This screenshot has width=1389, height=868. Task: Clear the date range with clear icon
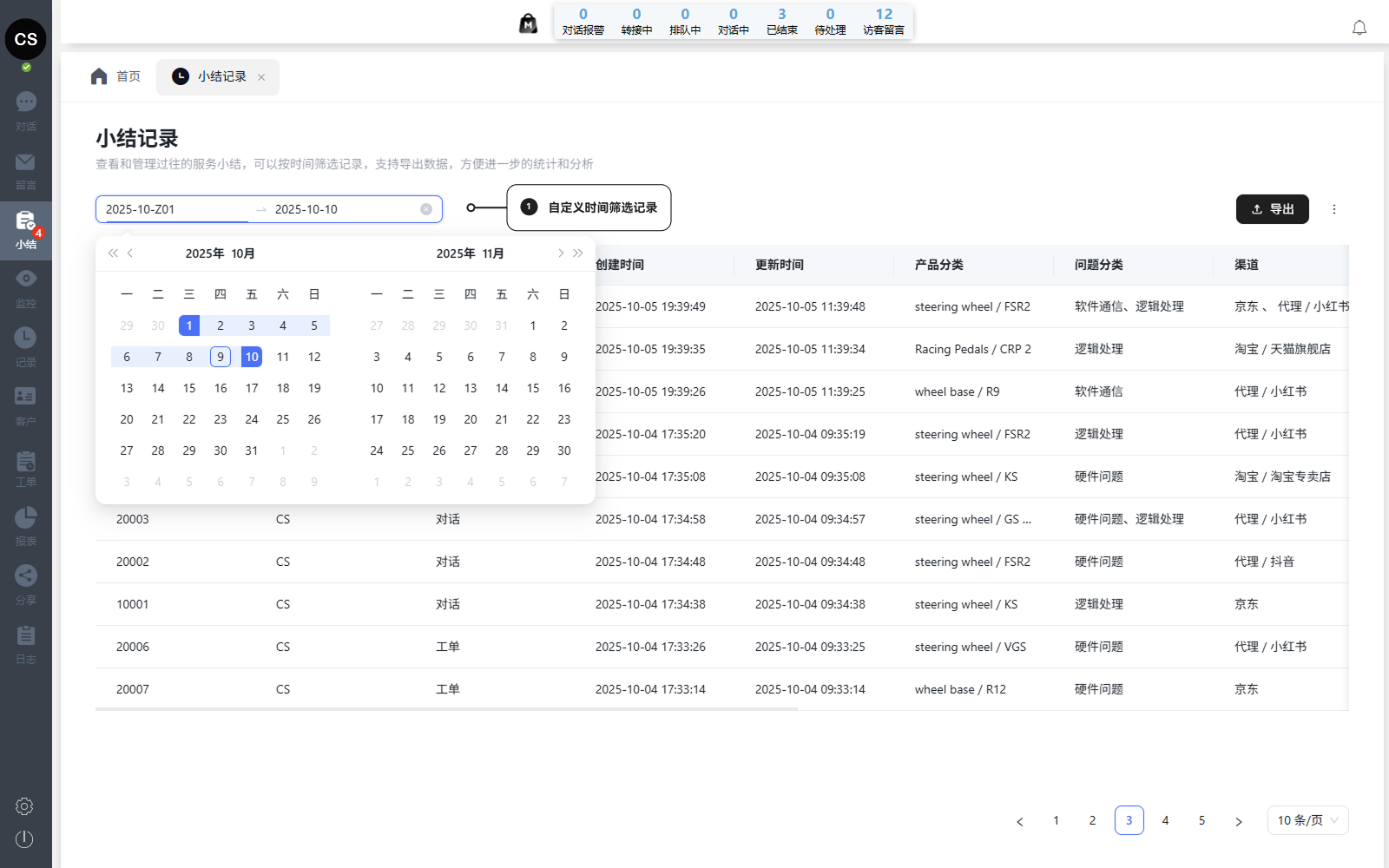click(426, 209)
